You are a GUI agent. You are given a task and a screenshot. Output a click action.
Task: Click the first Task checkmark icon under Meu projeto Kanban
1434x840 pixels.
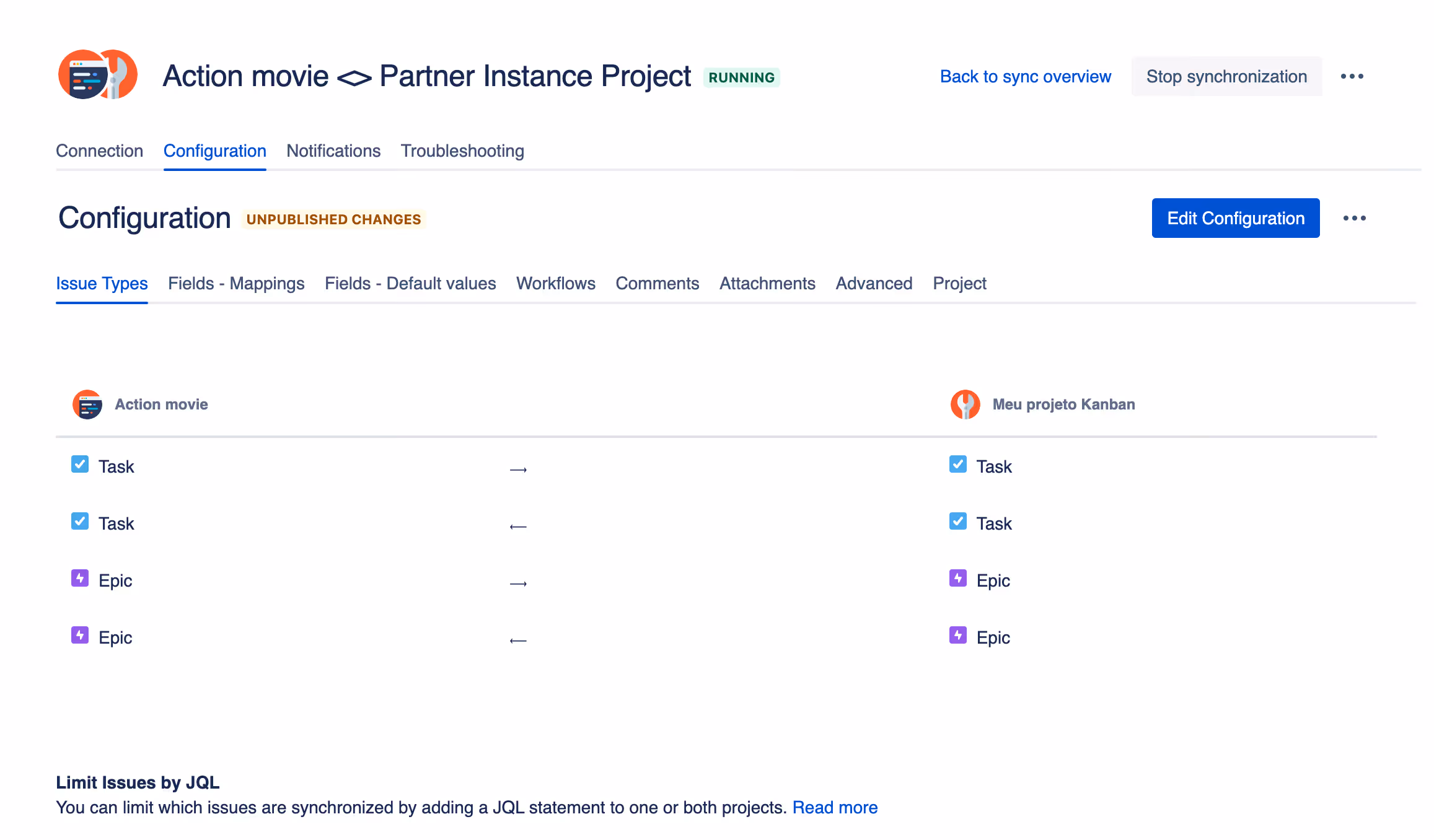point(957,465)
